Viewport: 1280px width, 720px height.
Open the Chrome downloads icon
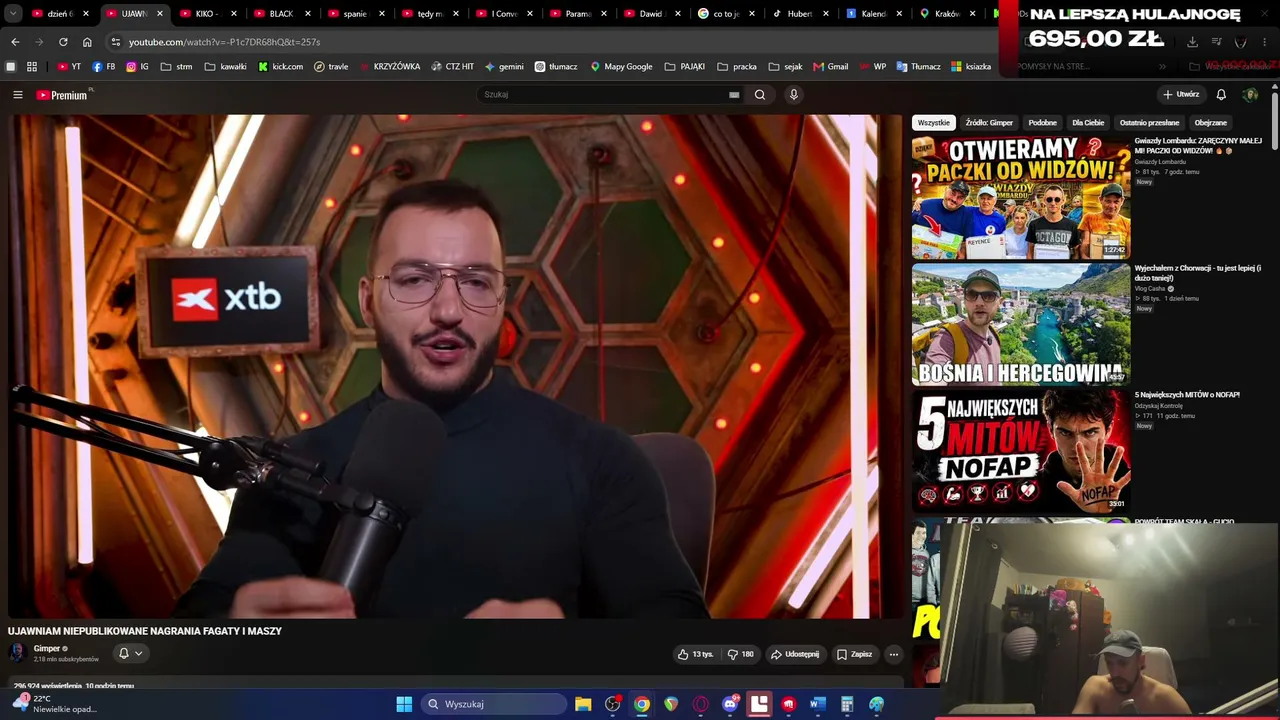(x=1192, y=42)
